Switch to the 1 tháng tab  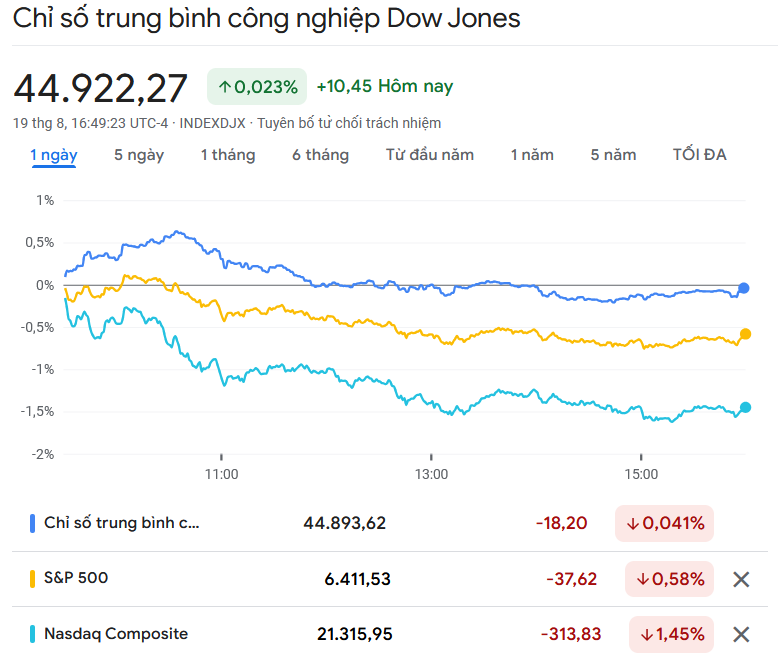coord(227,155)
